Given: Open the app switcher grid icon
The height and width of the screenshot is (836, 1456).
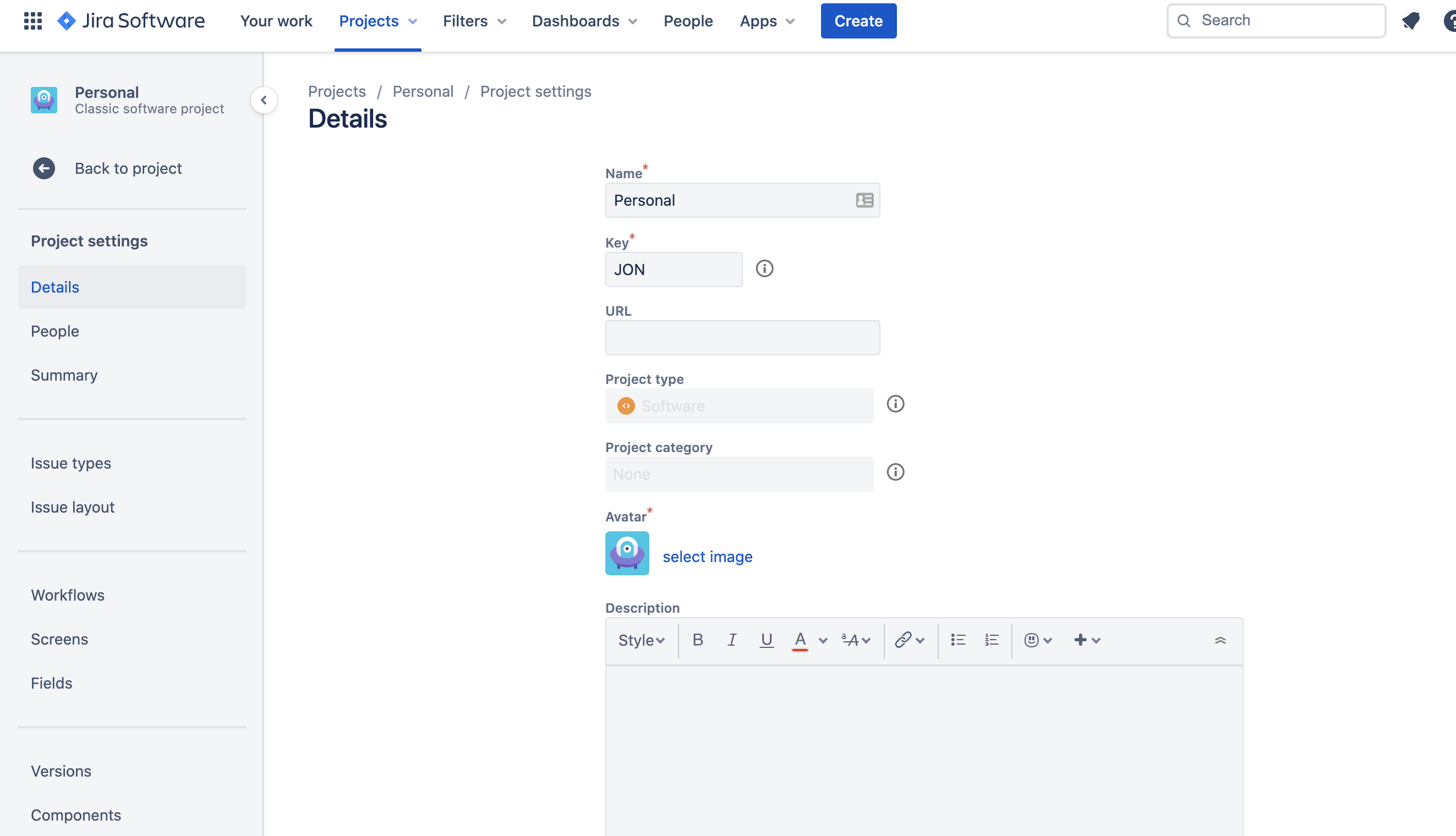Looking at the screenshot, I should (x=32, y=21).
